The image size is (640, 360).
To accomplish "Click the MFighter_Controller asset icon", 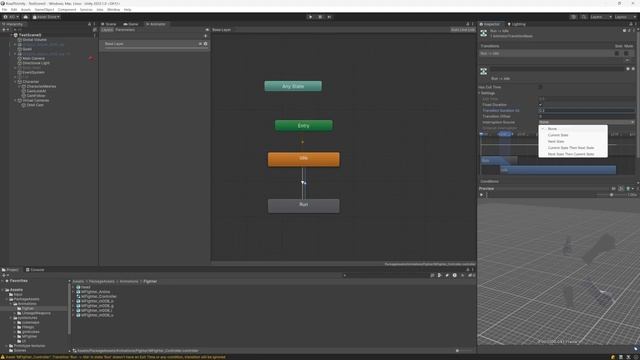I will click(78, 296).
